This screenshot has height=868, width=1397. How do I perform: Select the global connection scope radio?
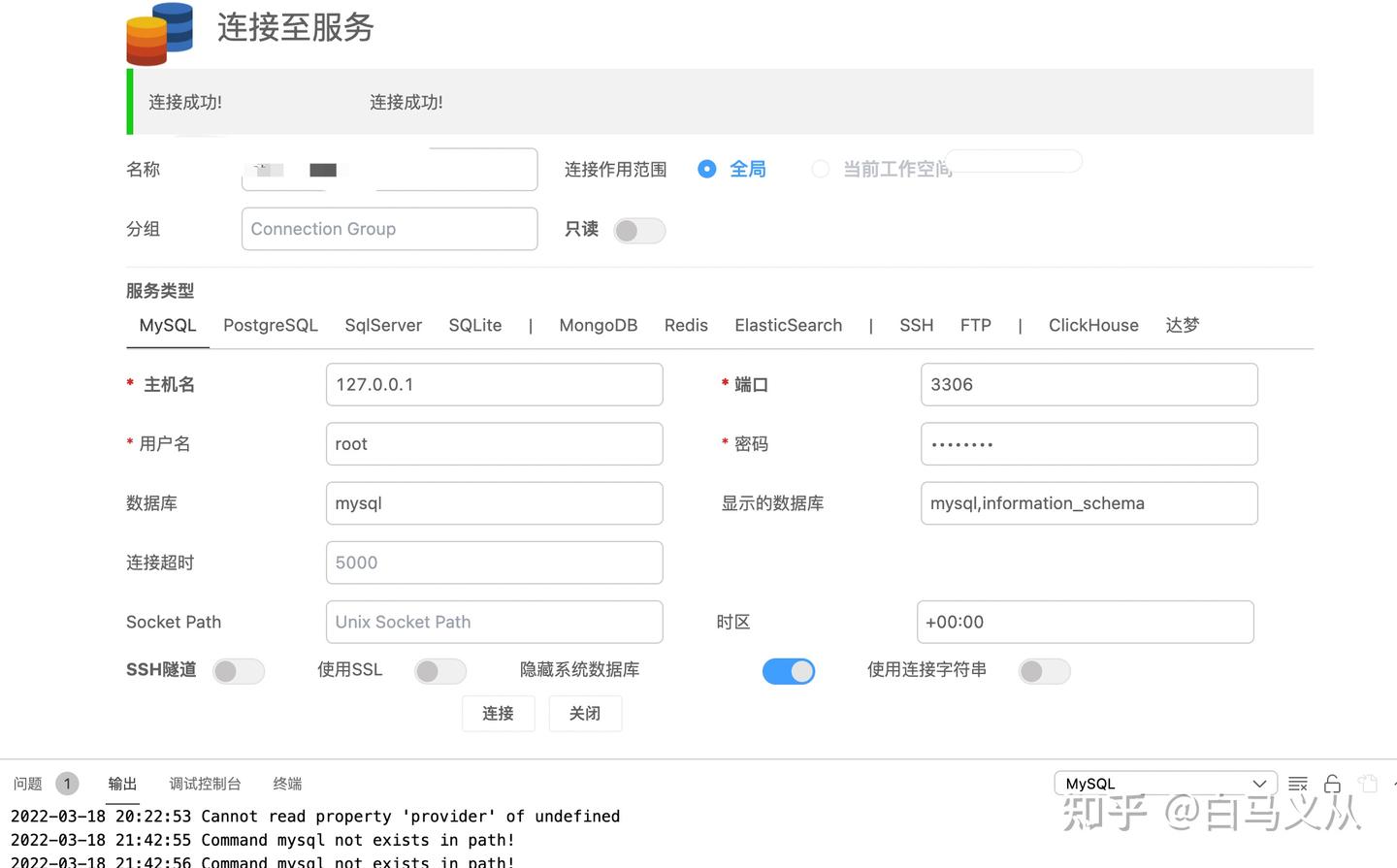[x=707, y=169]
